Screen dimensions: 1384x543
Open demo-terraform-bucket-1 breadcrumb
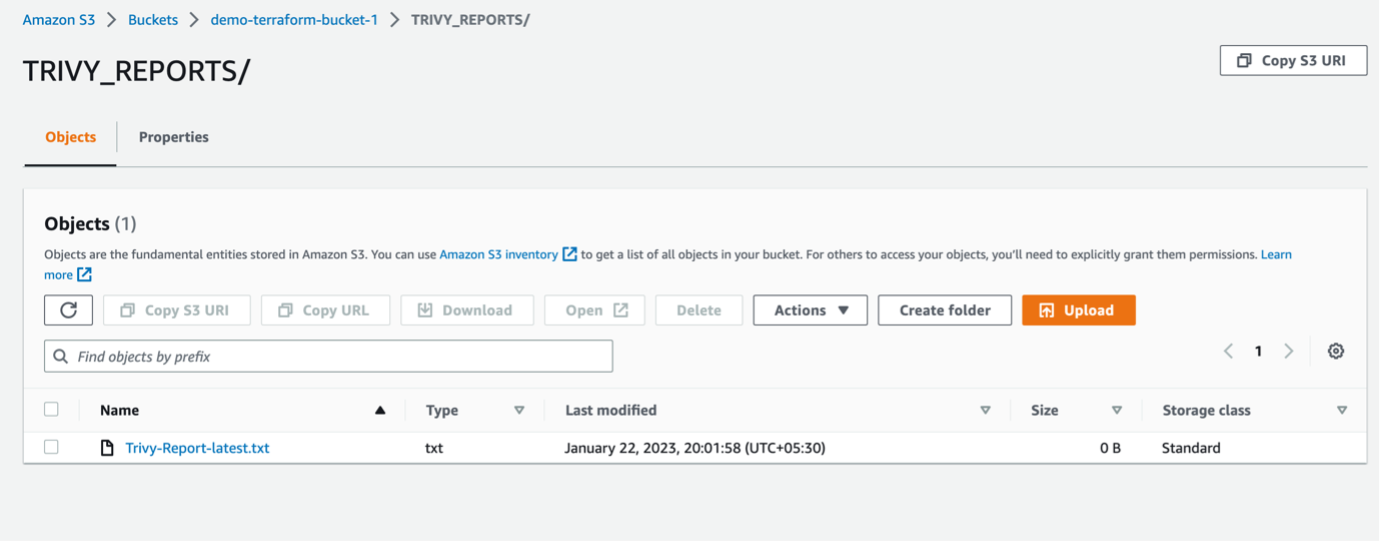pos(294,20)
